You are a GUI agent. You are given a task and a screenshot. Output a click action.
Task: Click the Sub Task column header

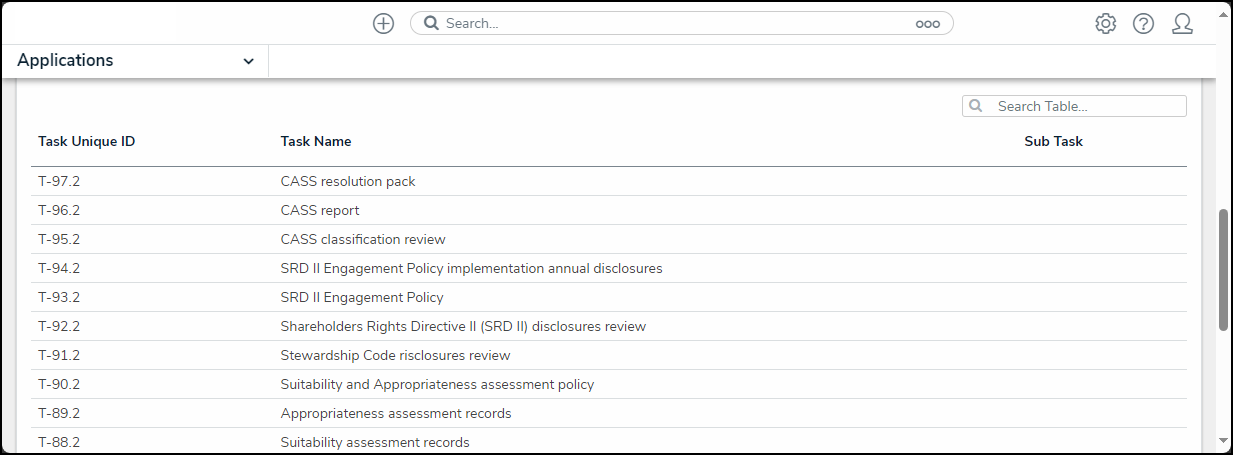point(1053,142)
